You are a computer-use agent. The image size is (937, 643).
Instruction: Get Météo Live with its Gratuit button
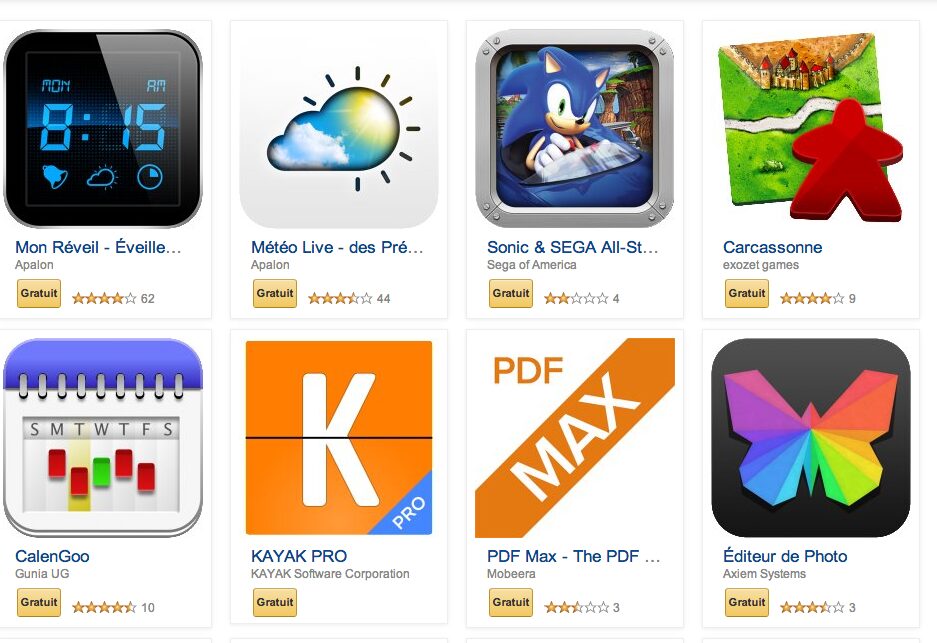tap(275, 293)
